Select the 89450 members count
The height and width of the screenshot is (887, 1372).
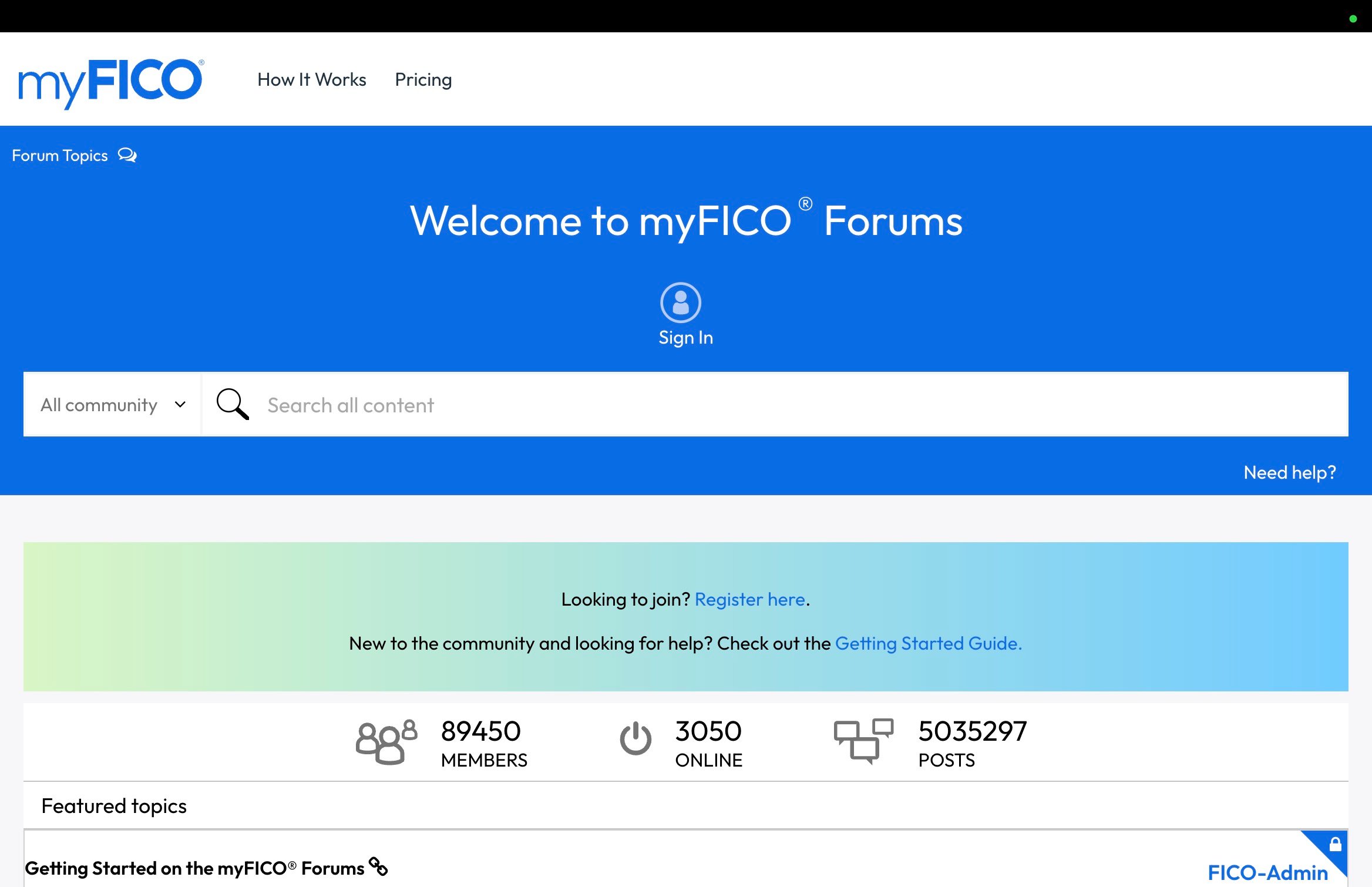click(480, 731)
